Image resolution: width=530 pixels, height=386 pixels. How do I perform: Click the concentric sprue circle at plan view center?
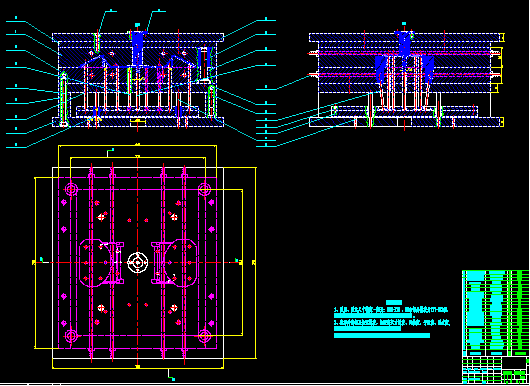[138, 262]
